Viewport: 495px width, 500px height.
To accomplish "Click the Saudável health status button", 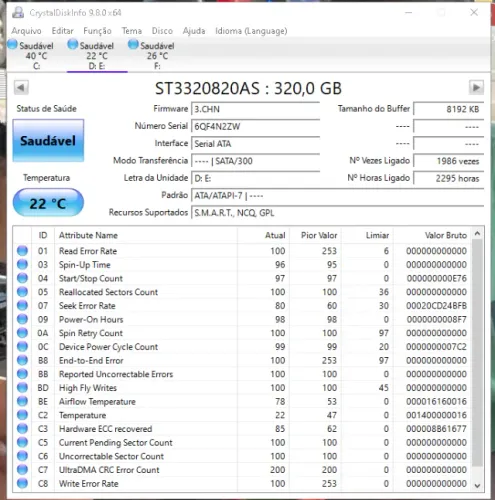I will (48, 141).
